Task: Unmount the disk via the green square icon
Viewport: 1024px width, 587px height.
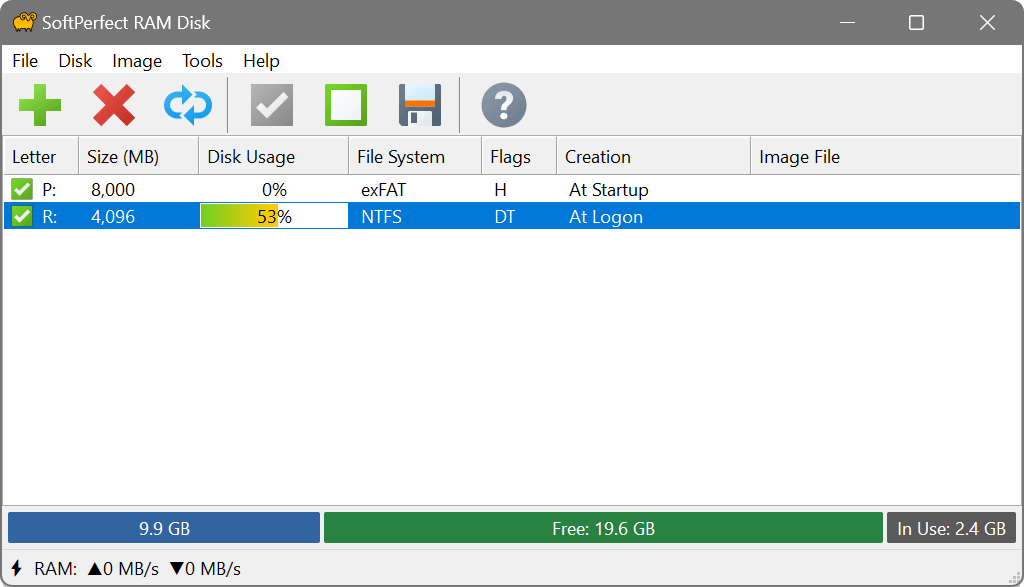Action: tap(345, 105)
